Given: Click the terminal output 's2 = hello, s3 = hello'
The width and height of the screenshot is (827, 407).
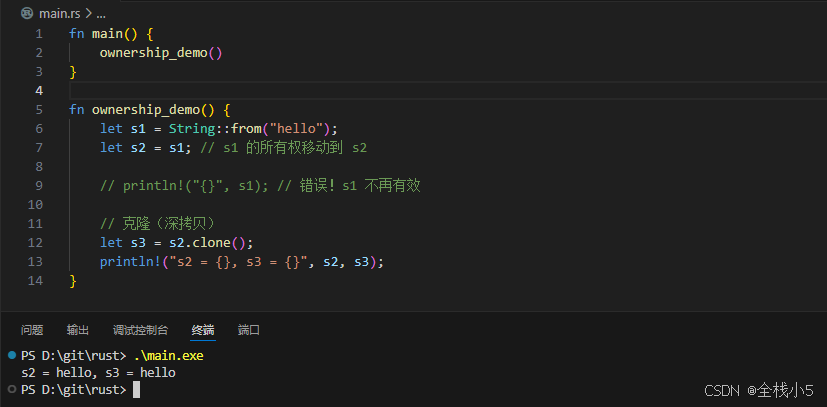Looking at the screenshot, I should click(99, 373).
